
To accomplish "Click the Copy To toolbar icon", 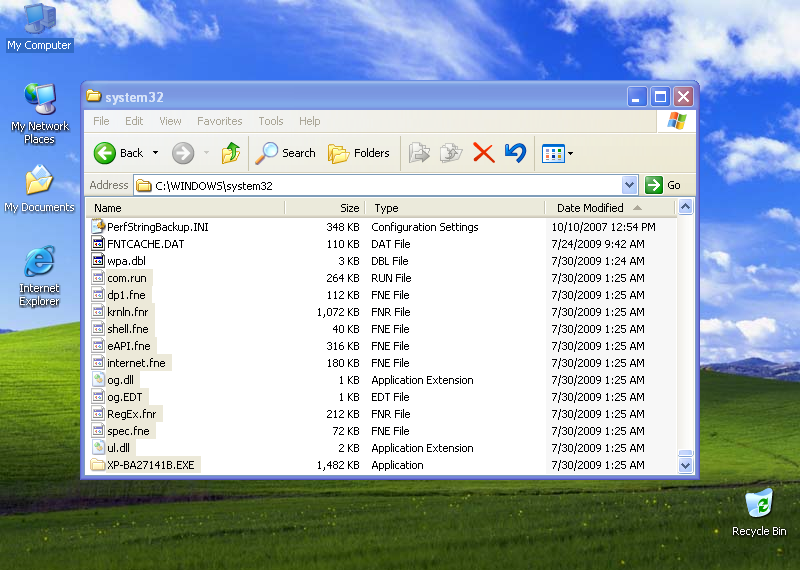I will [451, 153].
